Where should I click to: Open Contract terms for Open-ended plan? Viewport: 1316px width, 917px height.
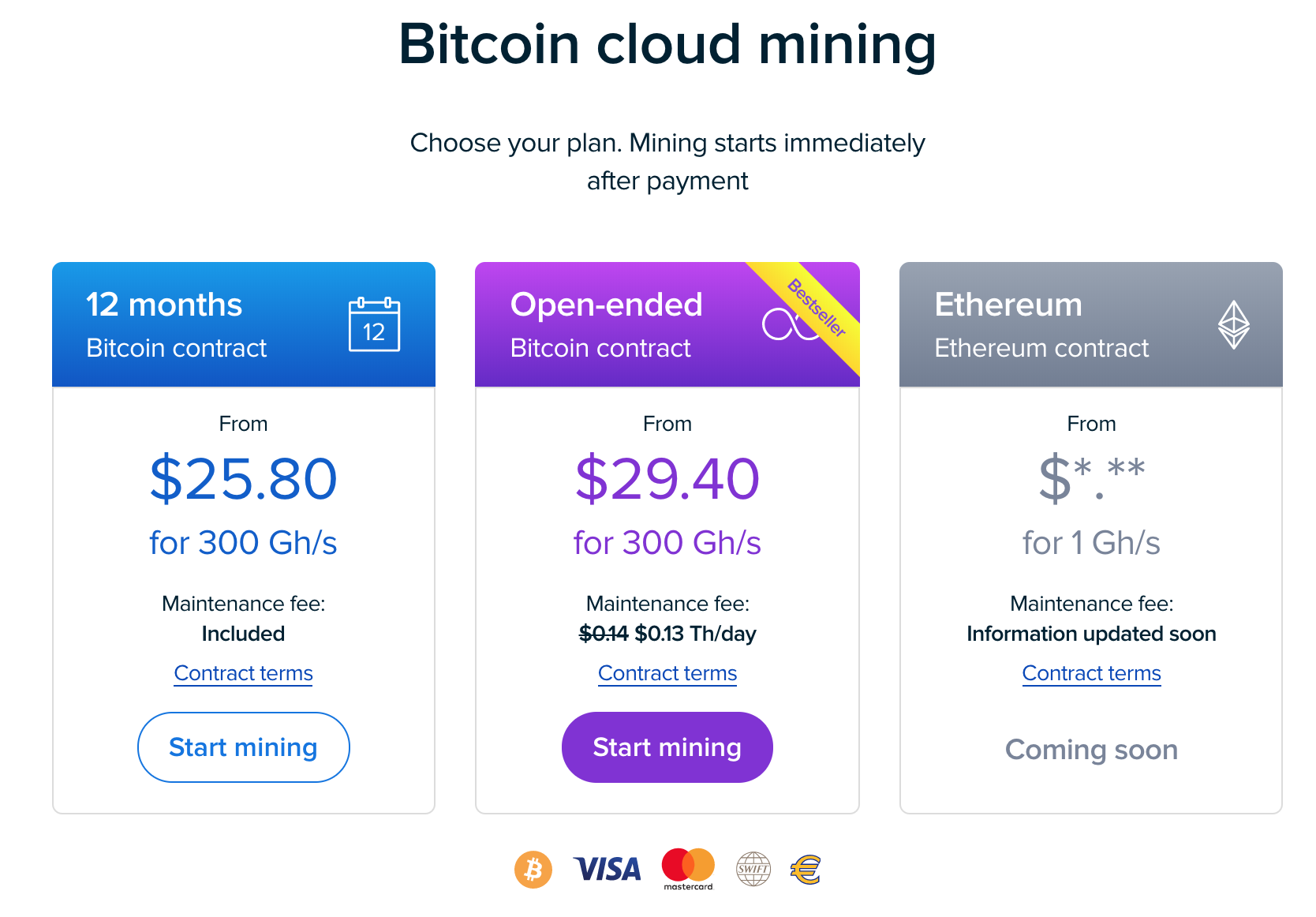(667, 673)
